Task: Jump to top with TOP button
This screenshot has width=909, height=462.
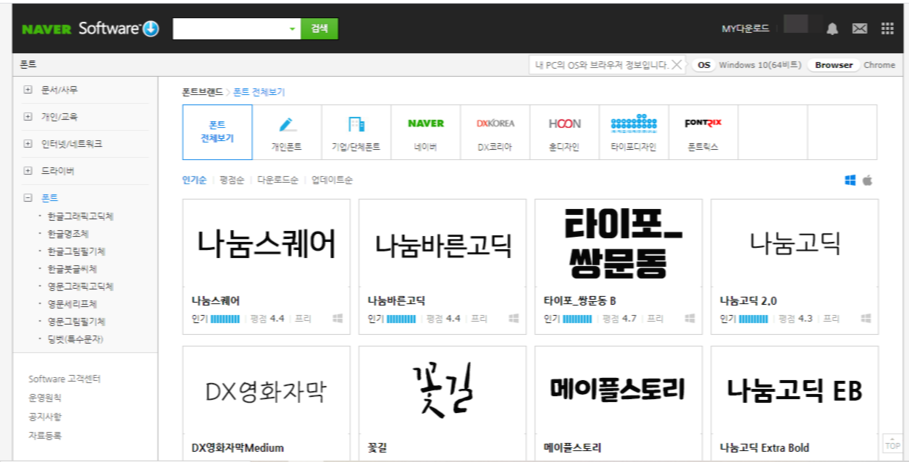Action: (x=893, y=443)
